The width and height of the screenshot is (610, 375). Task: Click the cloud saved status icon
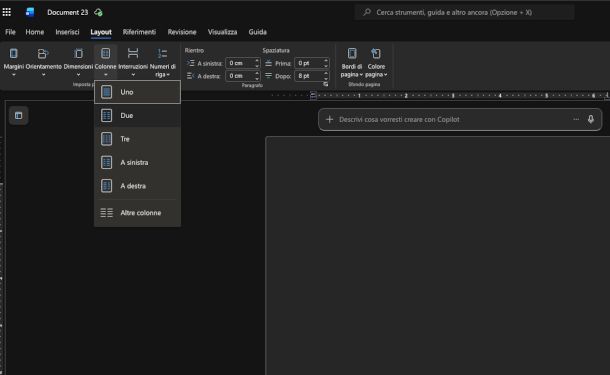tap(98, 12)
